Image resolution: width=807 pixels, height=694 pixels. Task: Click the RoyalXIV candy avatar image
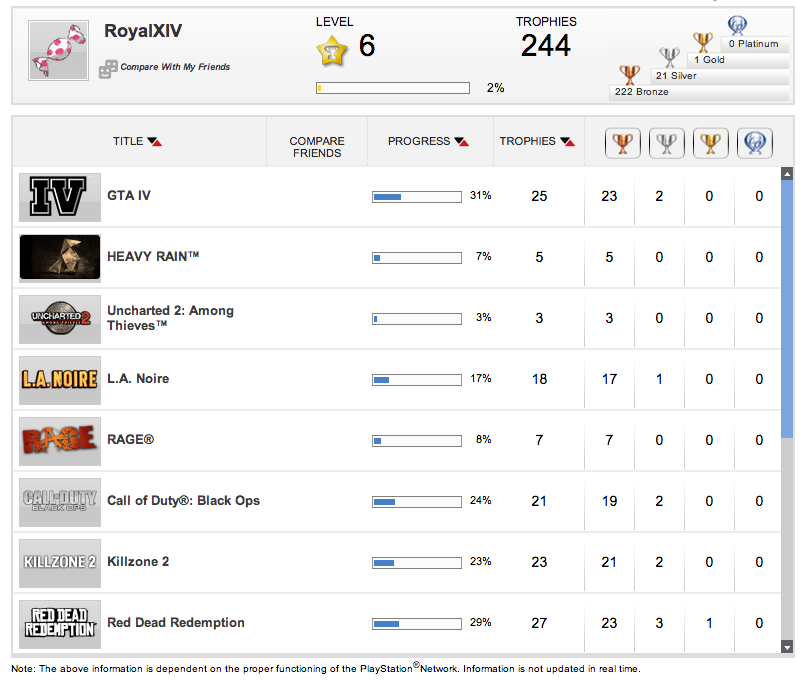58,50
